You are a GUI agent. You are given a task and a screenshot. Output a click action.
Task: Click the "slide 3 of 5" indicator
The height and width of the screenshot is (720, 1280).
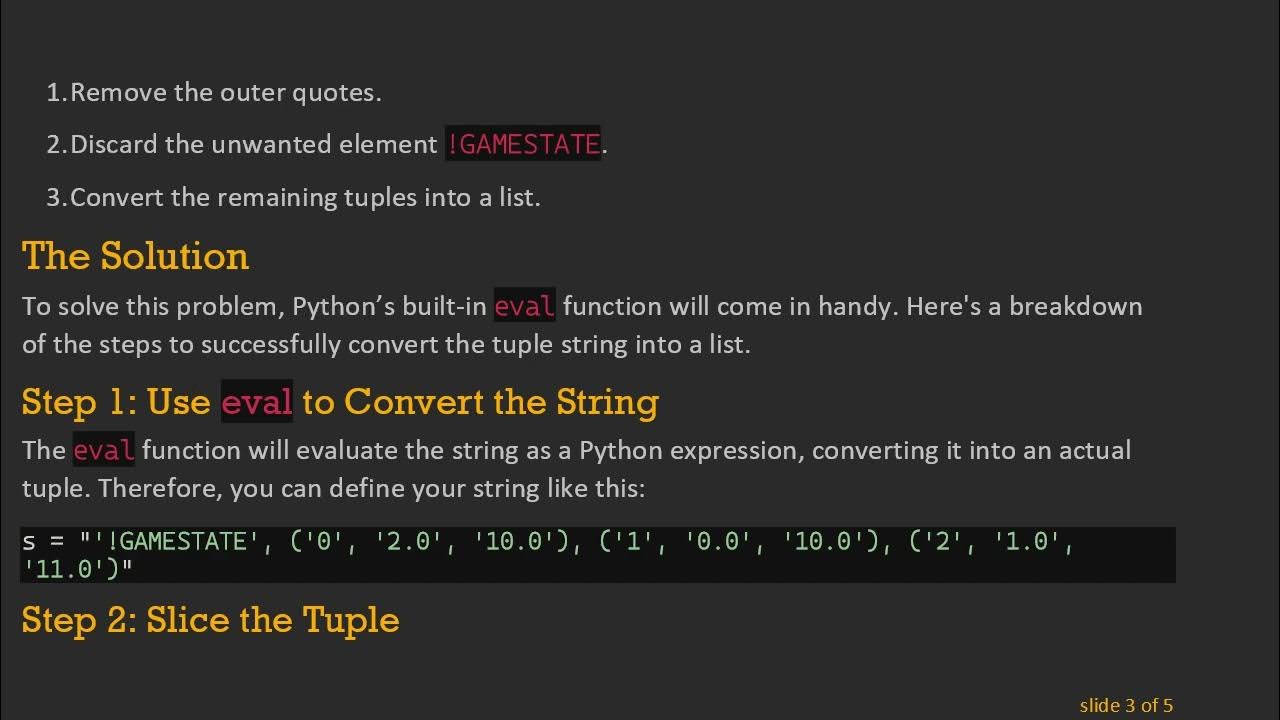(1126, 705)
